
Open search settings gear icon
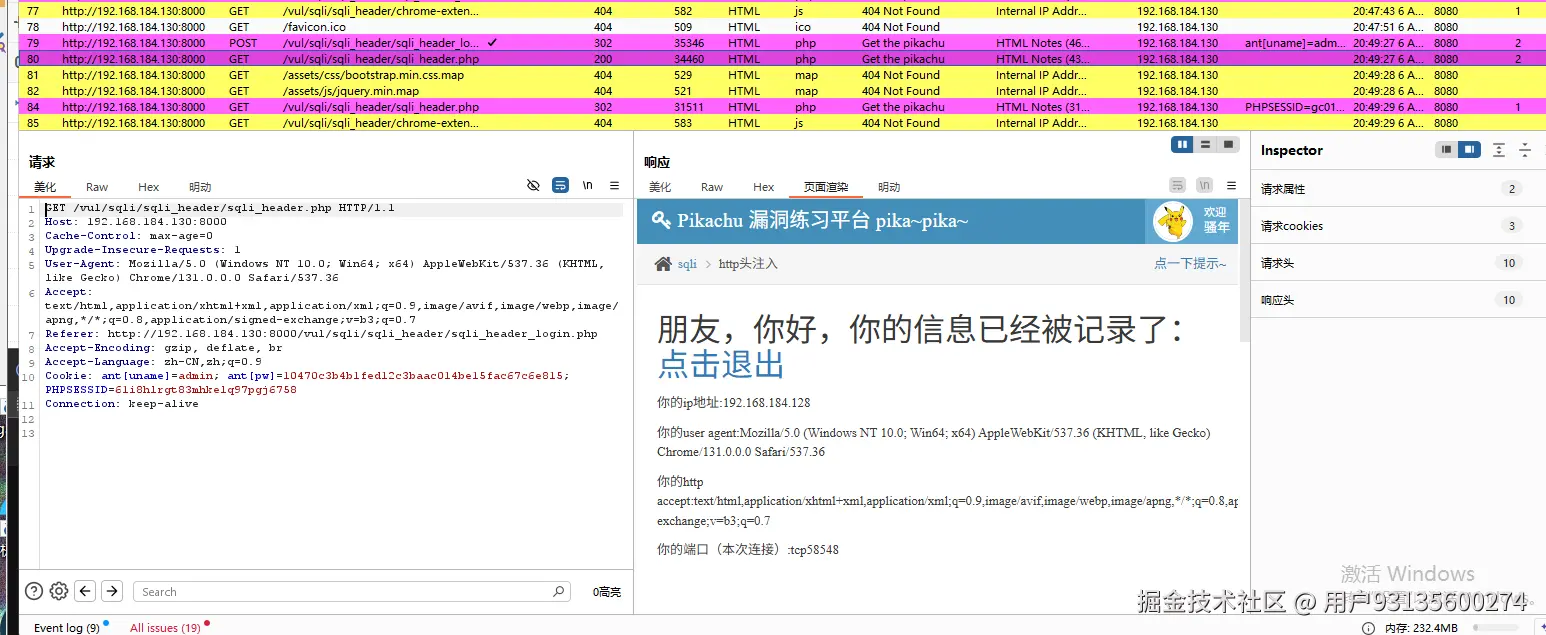(x=59, y=591)
